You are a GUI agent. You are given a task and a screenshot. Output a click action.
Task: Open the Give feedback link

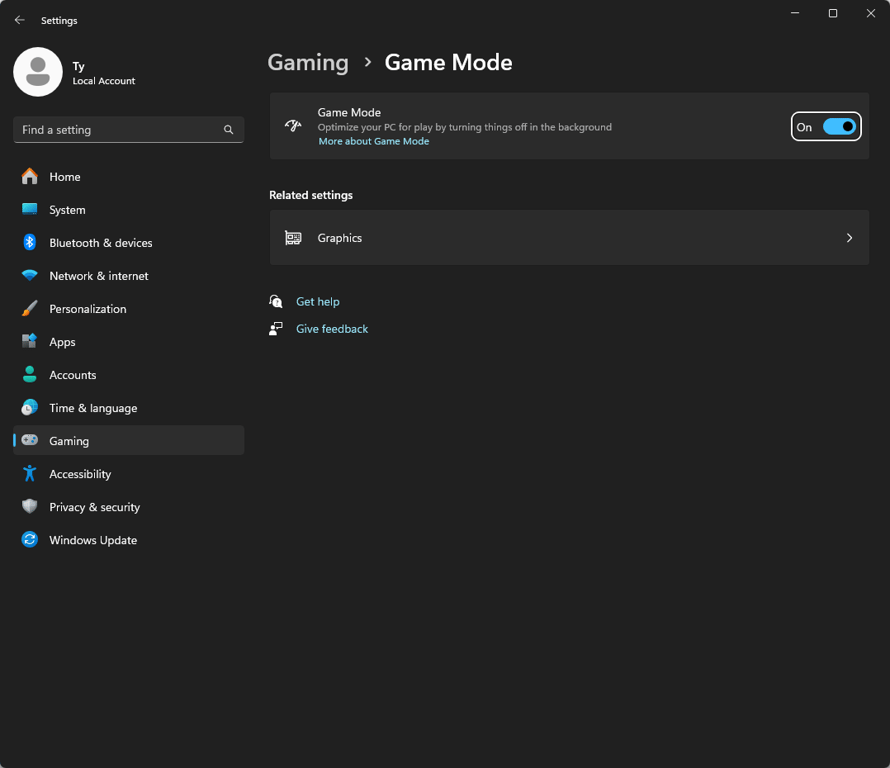click(332, 329)
